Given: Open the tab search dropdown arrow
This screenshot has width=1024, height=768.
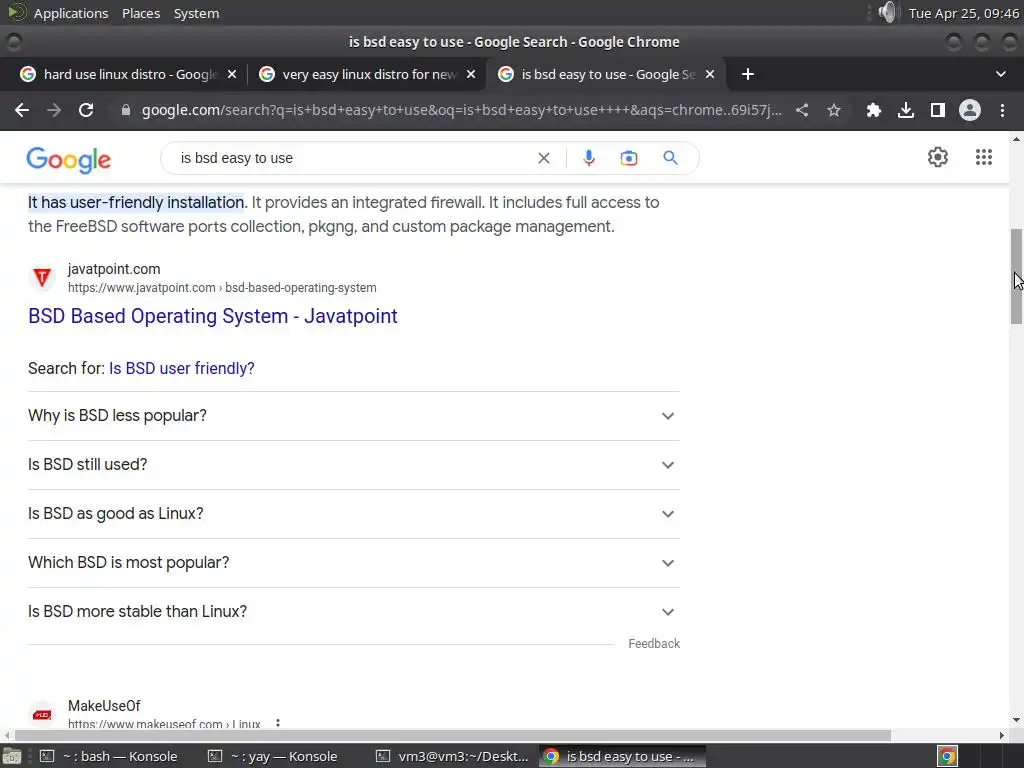Looking at the screenshot, I should tap(1000, 74).
